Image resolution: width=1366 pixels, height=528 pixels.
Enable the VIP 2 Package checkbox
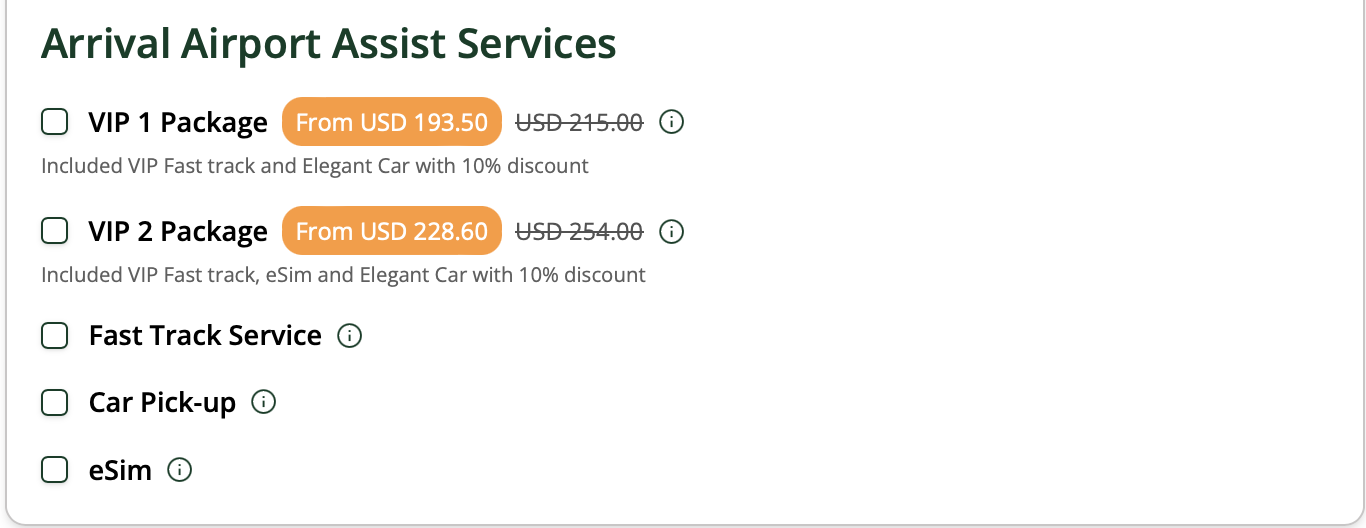[54, 231]
